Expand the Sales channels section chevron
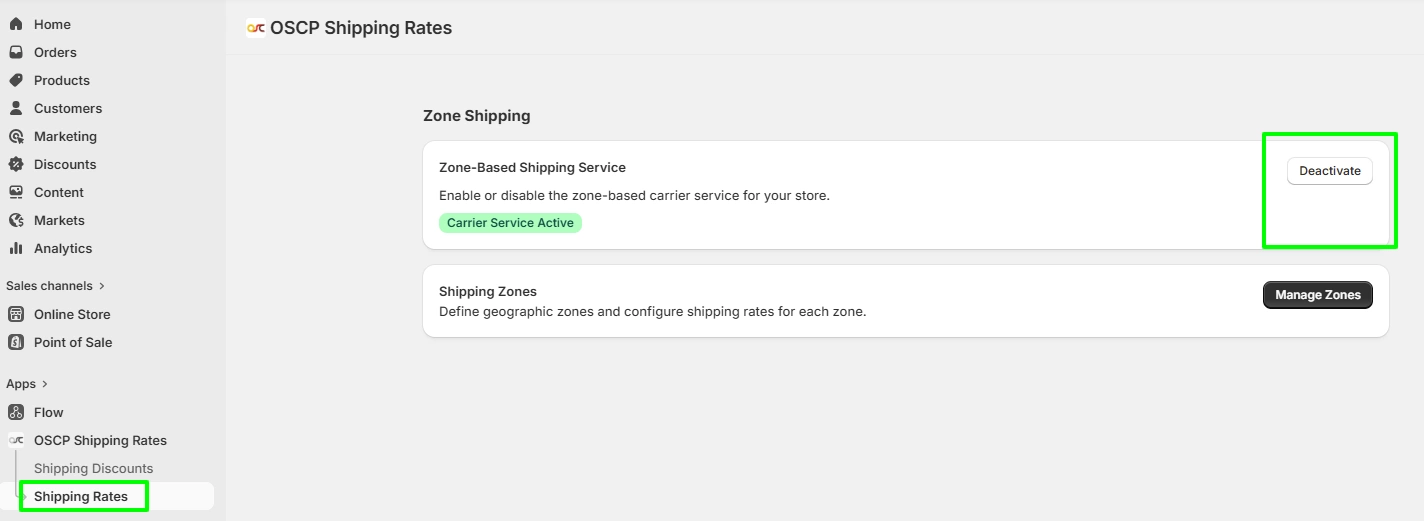This screenshot has height=521, width=1424. (102, 286)
